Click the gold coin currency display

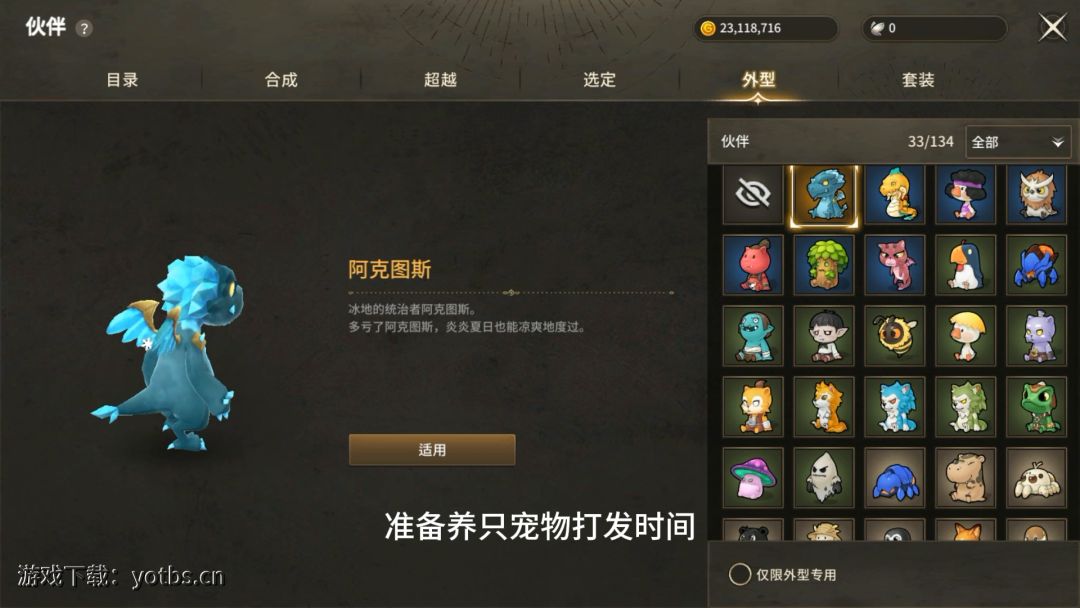[x=766, y=28]
